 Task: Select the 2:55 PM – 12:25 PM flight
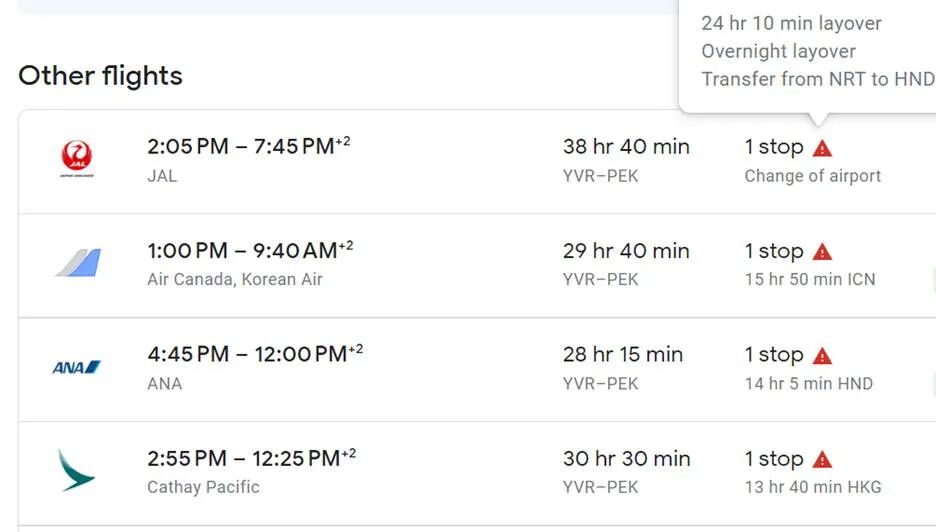point(244,459)
